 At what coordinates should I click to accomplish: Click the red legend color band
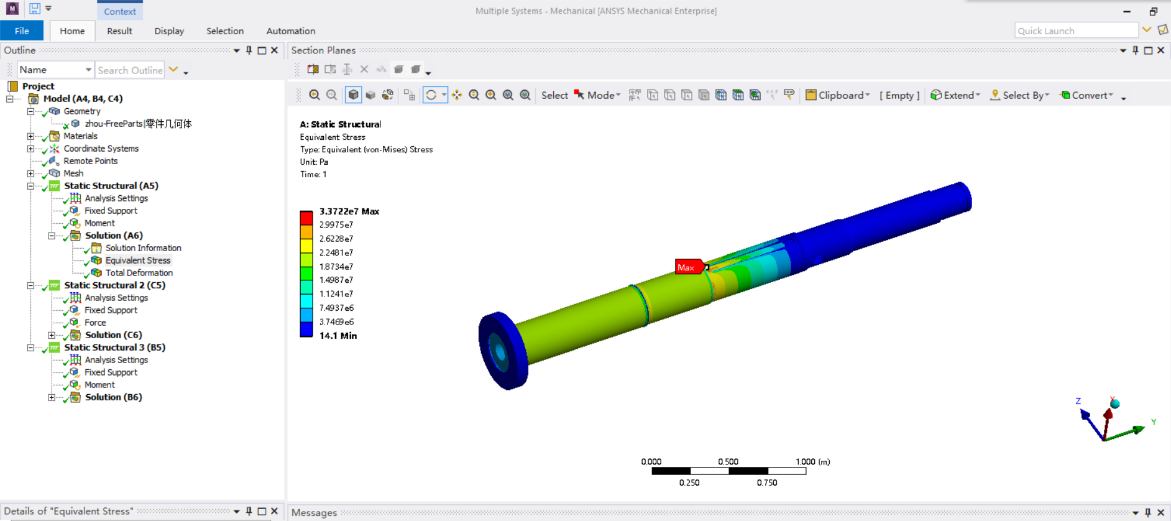(x=306, y=218)
